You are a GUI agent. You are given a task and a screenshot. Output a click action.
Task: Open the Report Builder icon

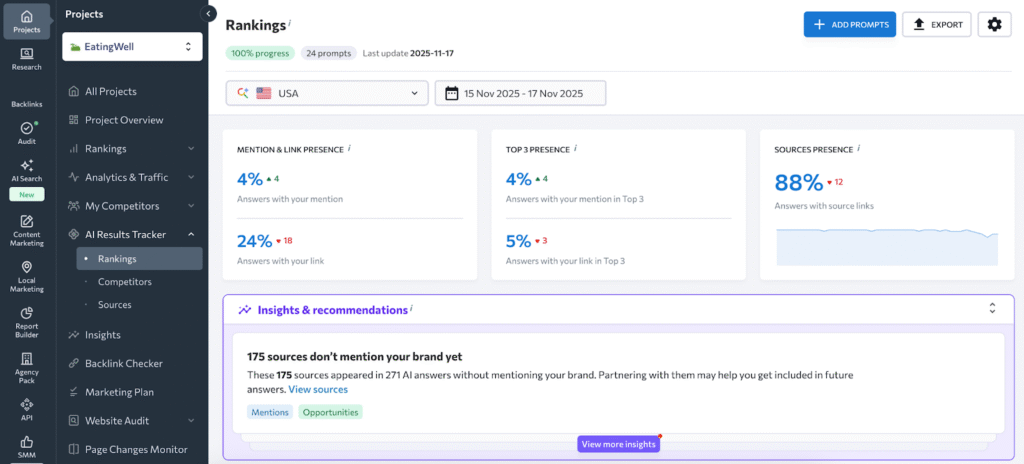click(27, 314)
